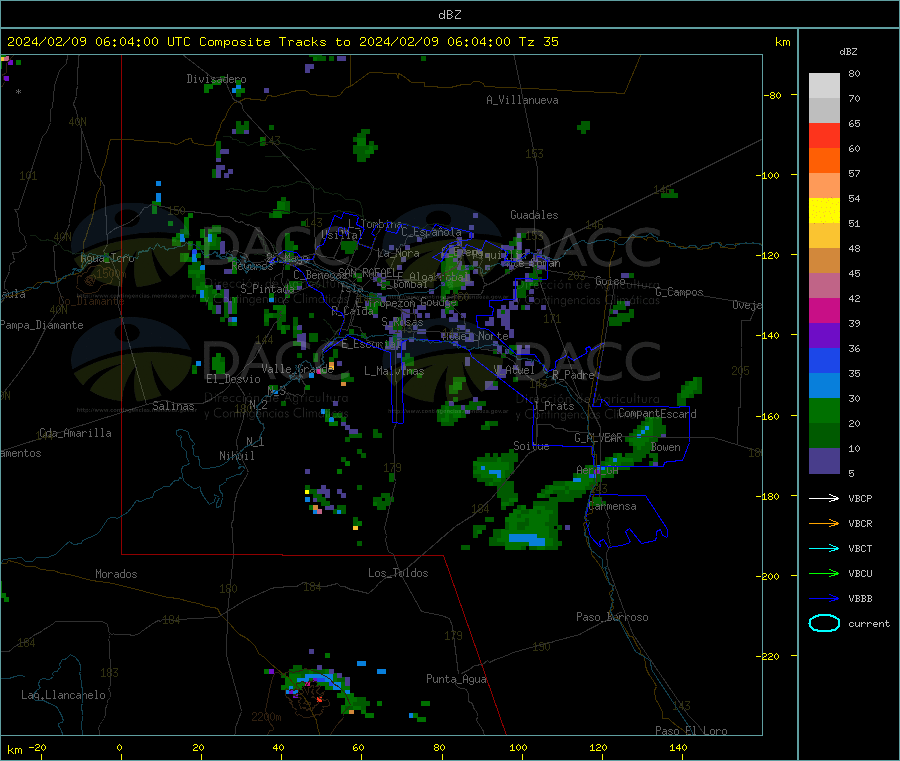
Task: Click the 140 tick on the bottom km axis
Action: (x=678, y=748)
